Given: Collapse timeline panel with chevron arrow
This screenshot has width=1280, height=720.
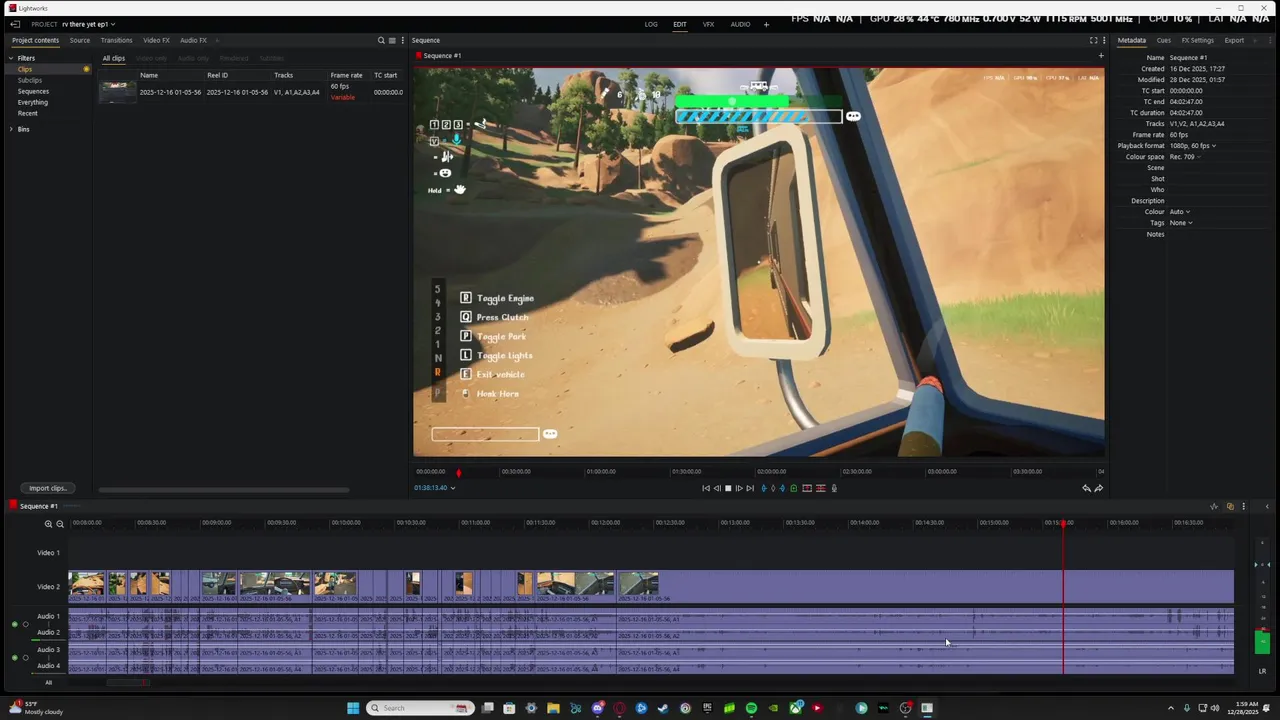Looking at the screenshot, I should point(1266,507).
